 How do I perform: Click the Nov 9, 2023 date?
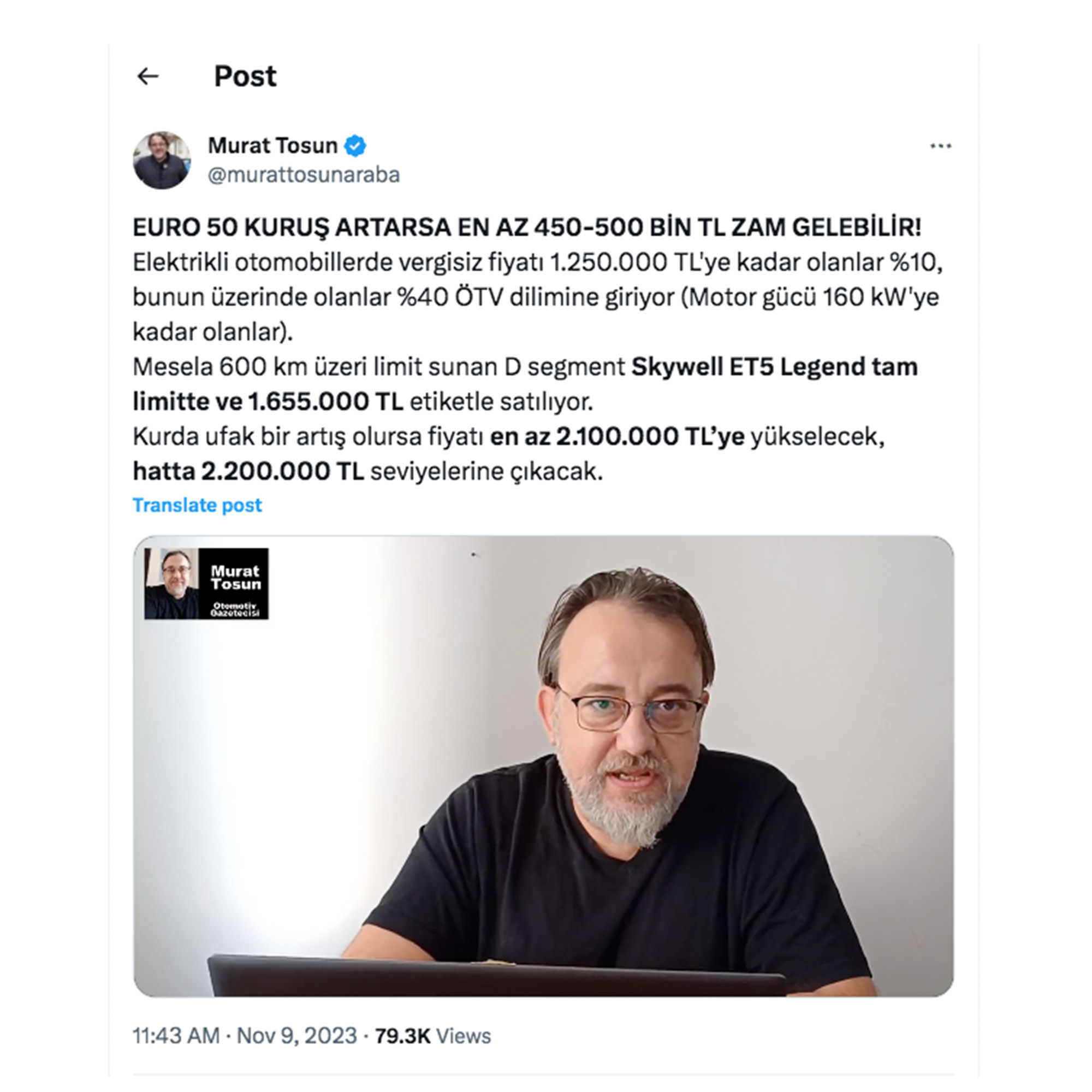[296, 1036]
